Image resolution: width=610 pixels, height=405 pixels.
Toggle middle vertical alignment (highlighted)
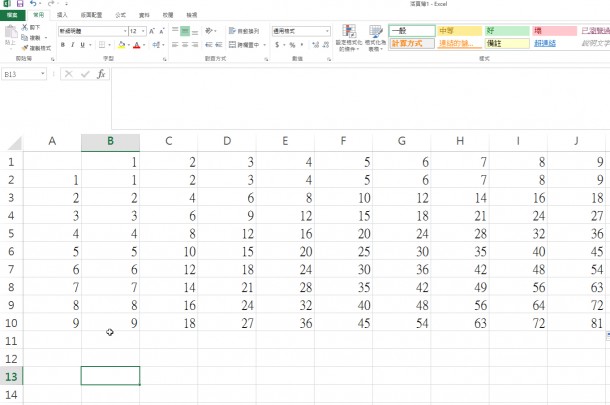[x=185, y=31]
